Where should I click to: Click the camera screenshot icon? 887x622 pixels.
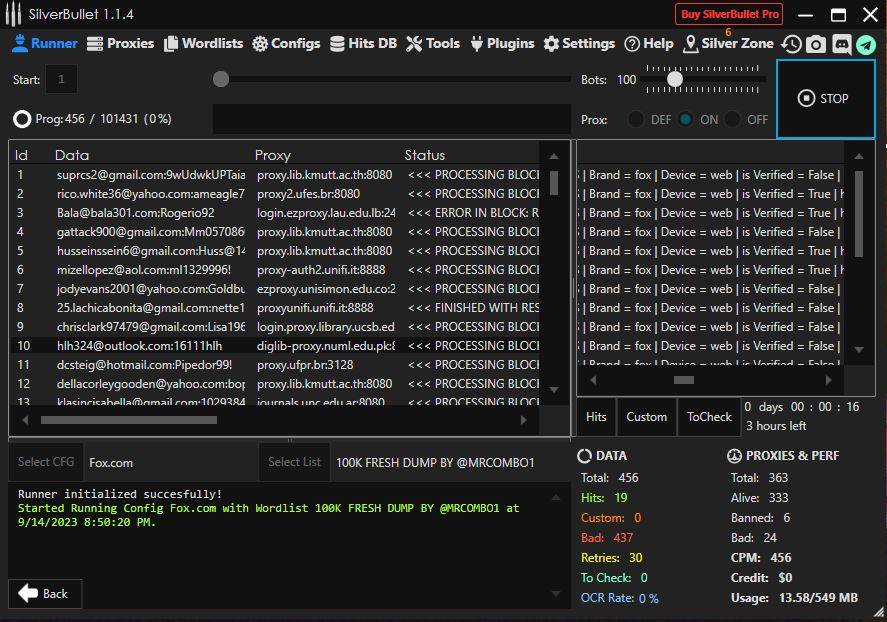tap(816, 44)
